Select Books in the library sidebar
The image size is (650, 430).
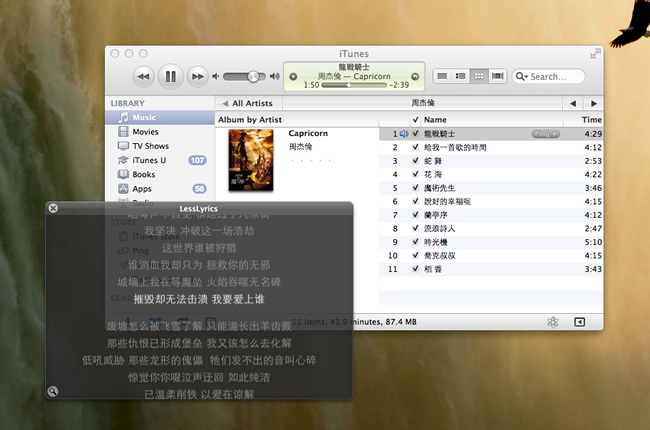coord(160,175)
